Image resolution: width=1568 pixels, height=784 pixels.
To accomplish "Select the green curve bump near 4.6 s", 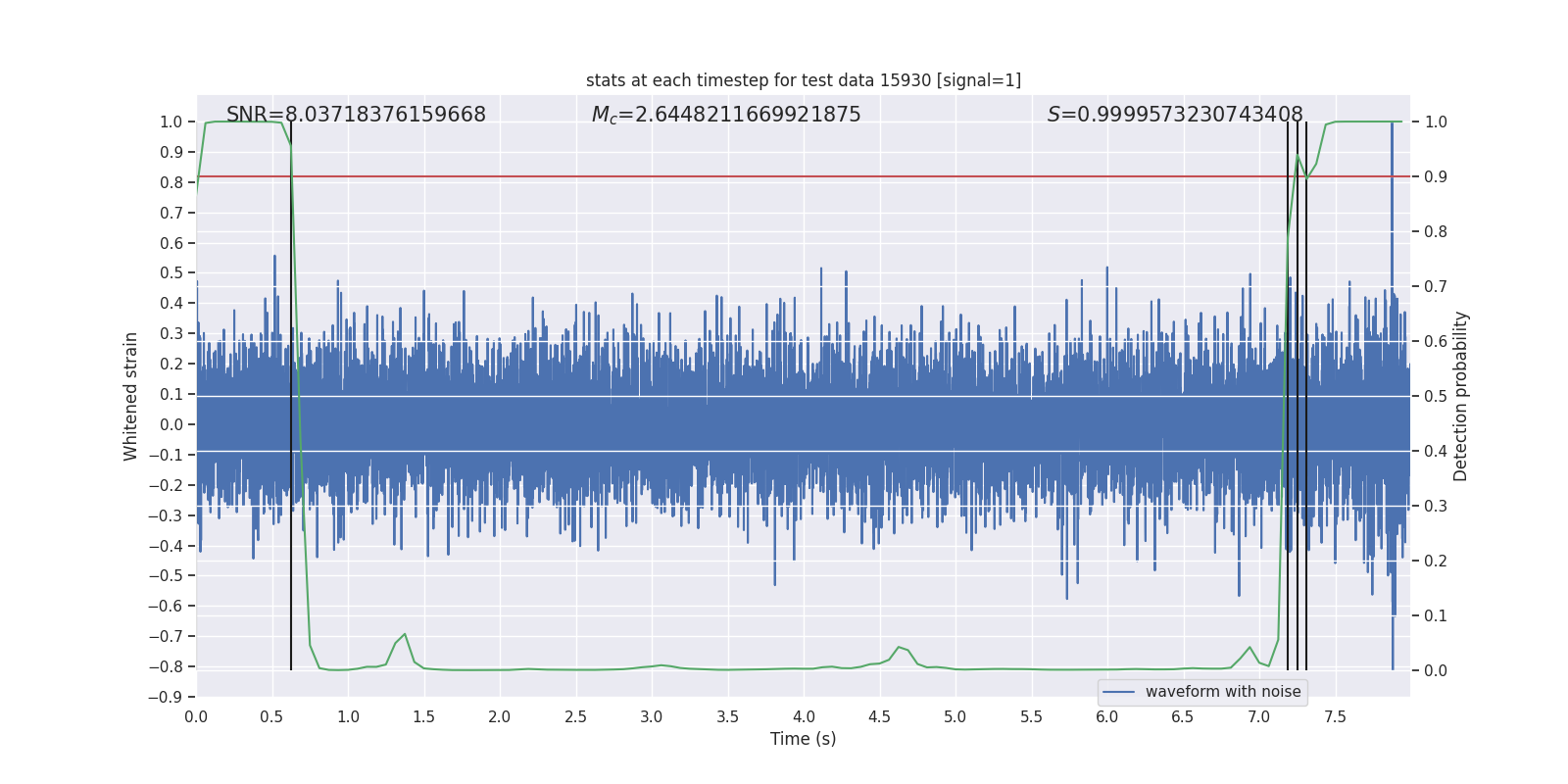I will [x=899, y=648].
